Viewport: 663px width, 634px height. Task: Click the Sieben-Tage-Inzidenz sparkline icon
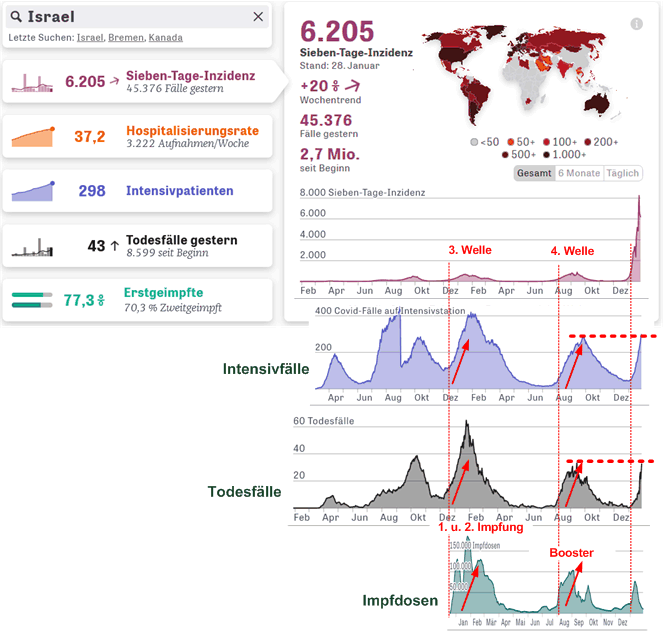point(32,83)
